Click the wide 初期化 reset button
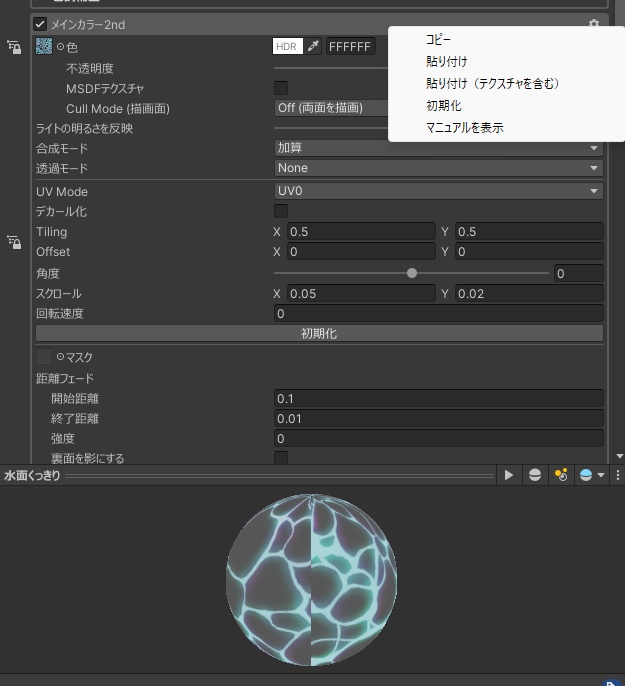Viewport: 625px width, 686px height. click(319, 333)
